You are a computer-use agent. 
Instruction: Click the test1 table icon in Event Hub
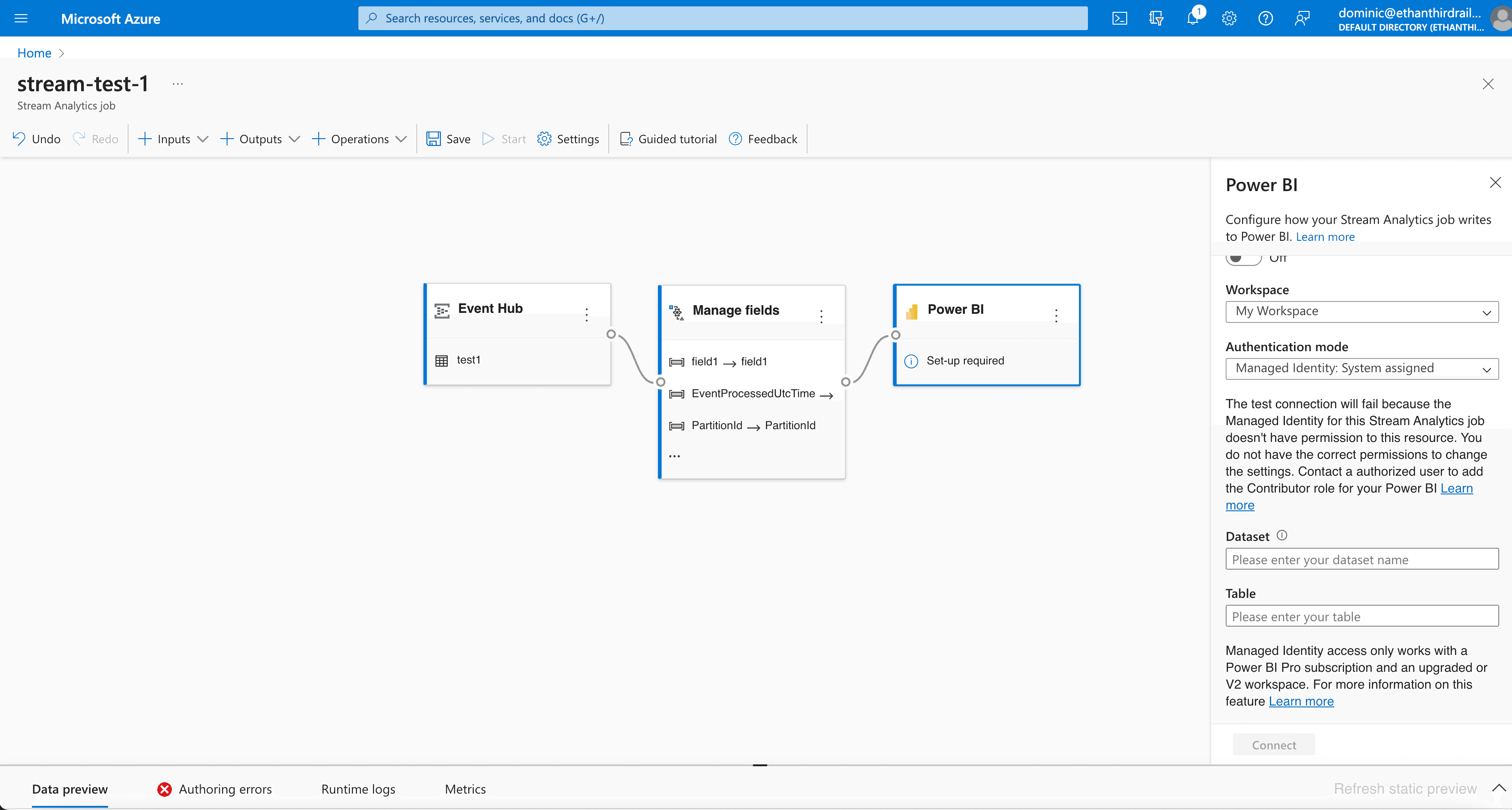(441, 360)
